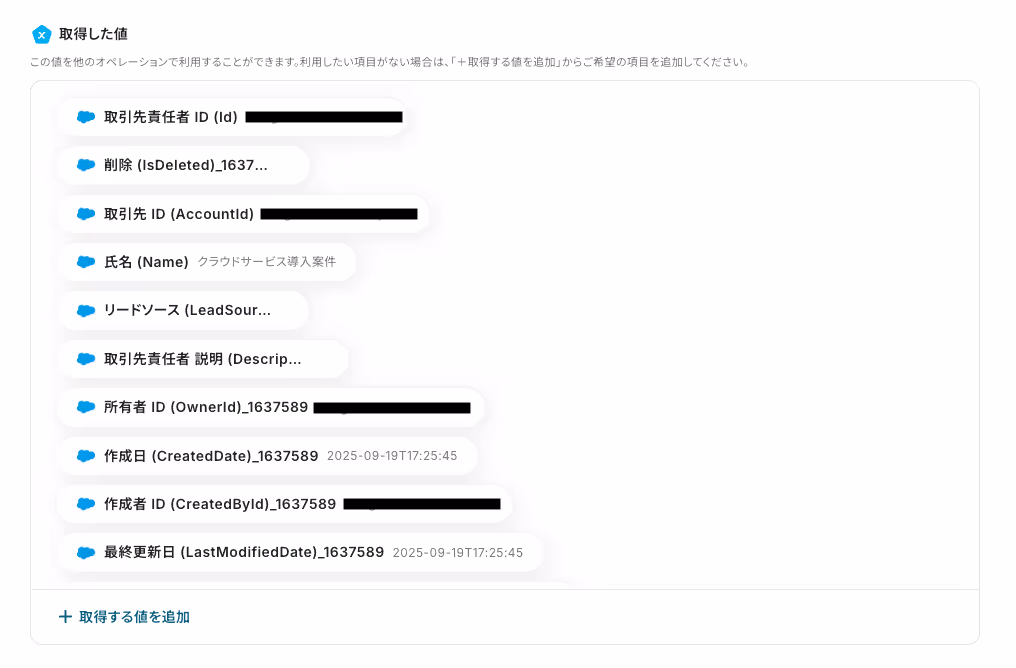
Task: Select the 作成日 (CreatedDate)_1637589 chip
Action: pyautogui.click(x=268, y=456)
